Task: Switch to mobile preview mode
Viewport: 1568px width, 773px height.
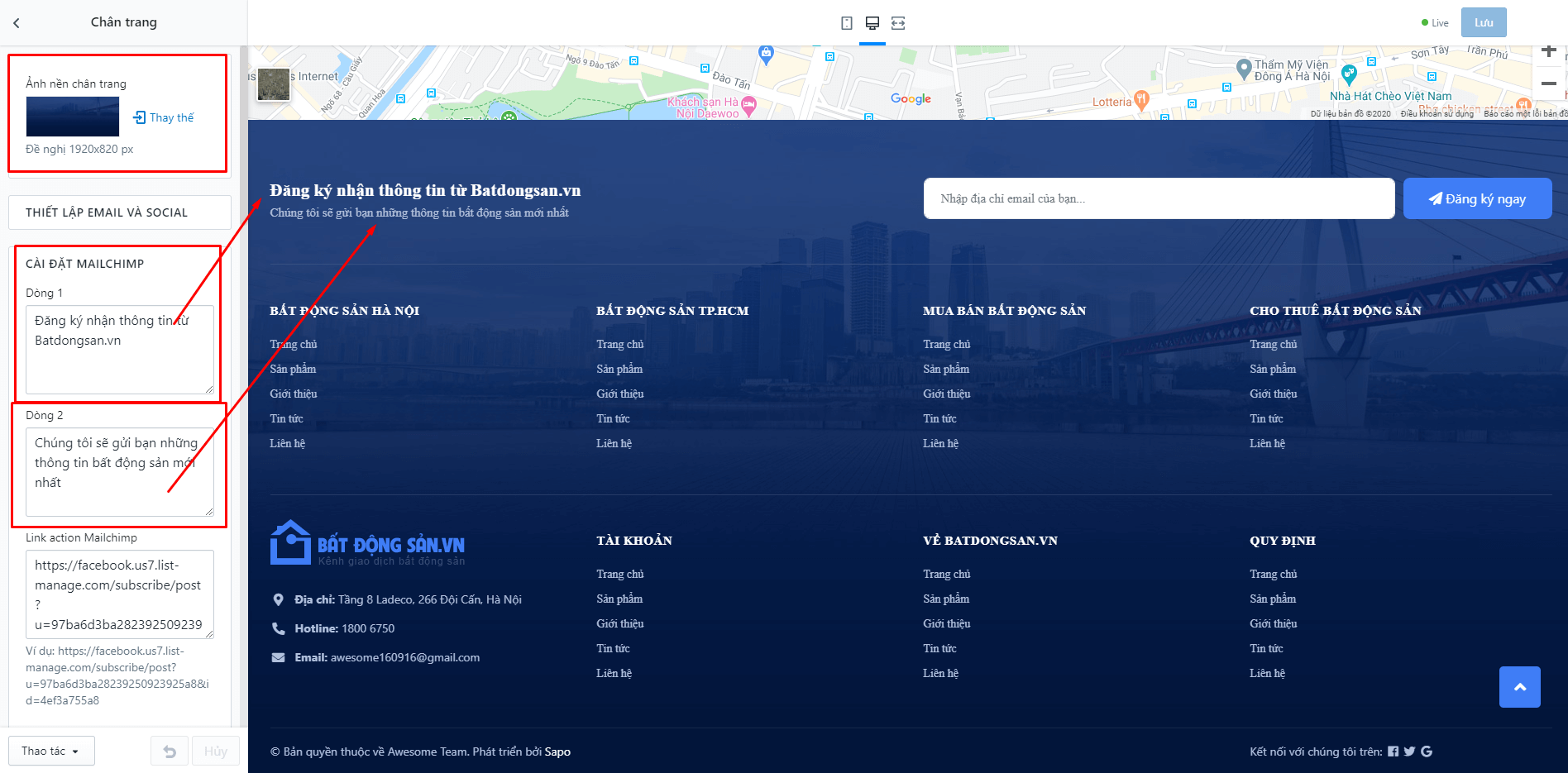Action: pos(847,23)
